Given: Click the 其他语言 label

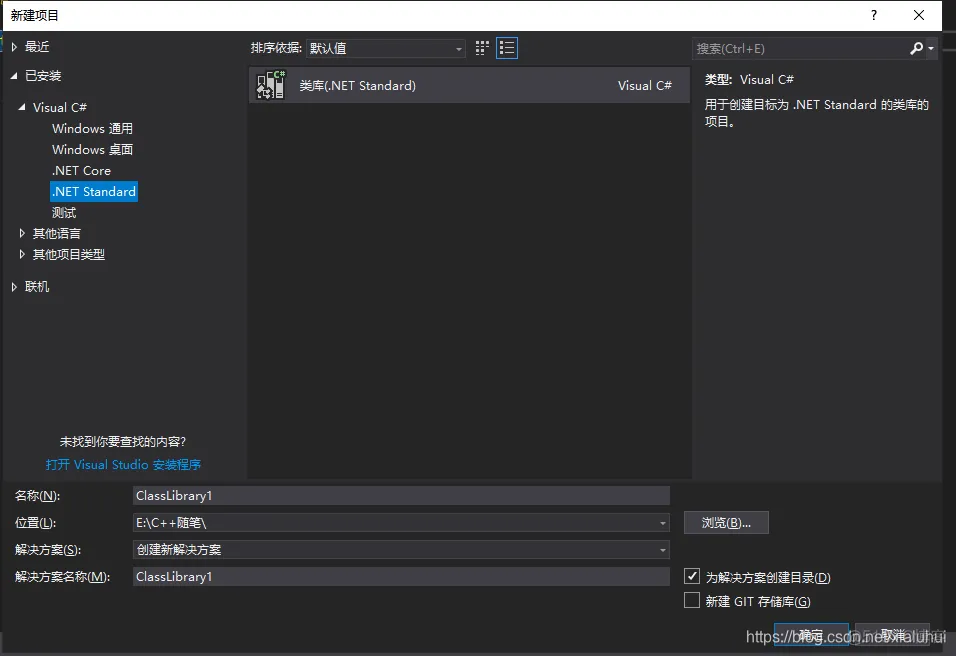Looking at the screenshot, I should pos(56,234).
